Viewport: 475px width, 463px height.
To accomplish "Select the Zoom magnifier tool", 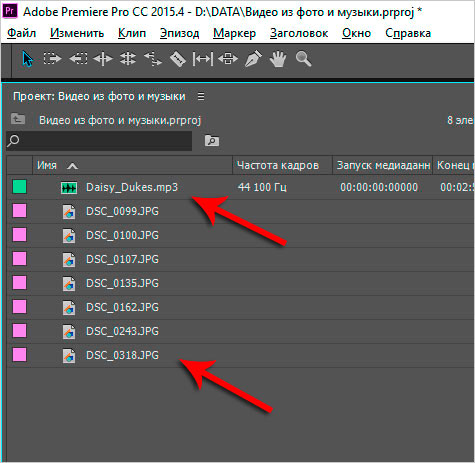I will [x=303, y=59].
